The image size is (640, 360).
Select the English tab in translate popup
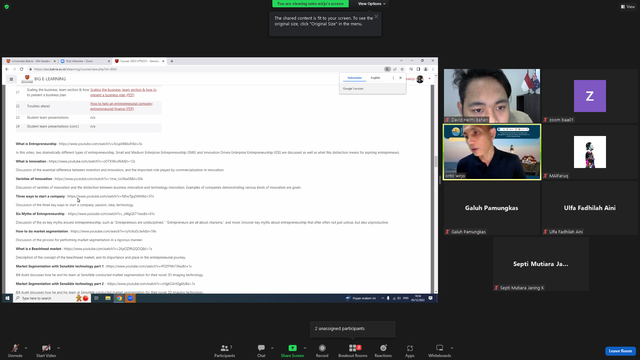(375, 78)
